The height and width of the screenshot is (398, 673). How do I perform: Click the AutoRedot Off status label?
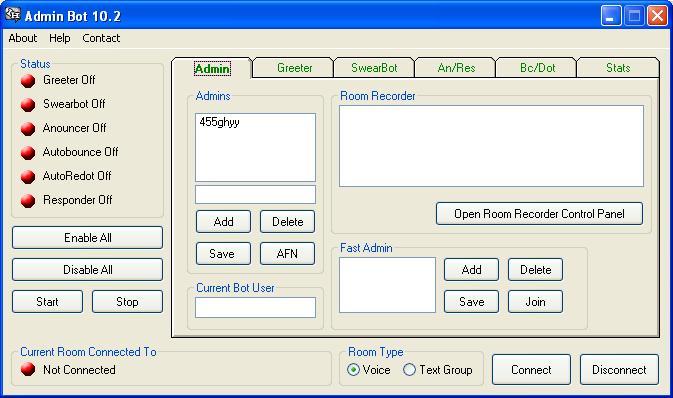tap(77, 176)
